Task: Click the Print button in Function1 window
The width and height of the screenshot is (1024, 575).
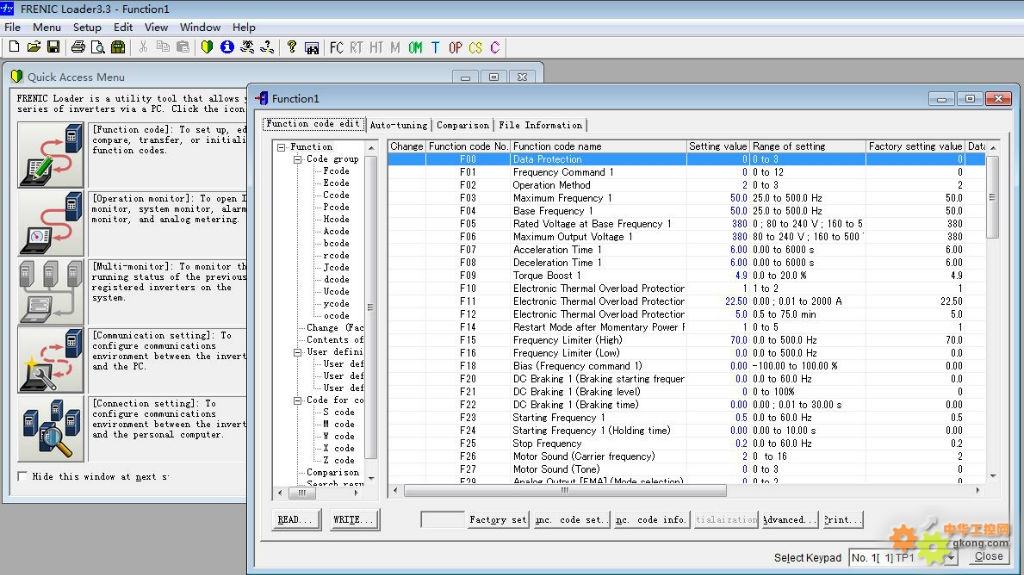Action: pos(842,519)
